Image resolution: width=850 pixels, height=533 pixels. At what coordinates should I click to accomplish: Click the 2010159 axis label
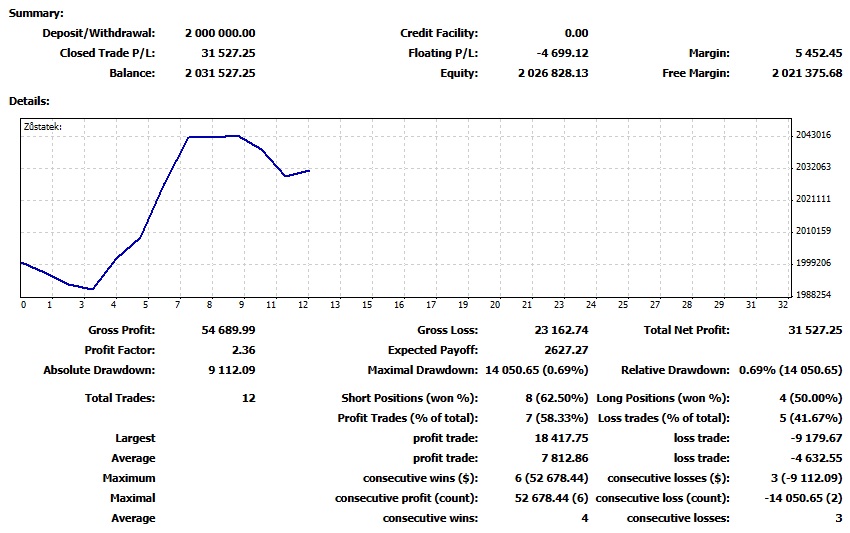(x=813, y=231)
